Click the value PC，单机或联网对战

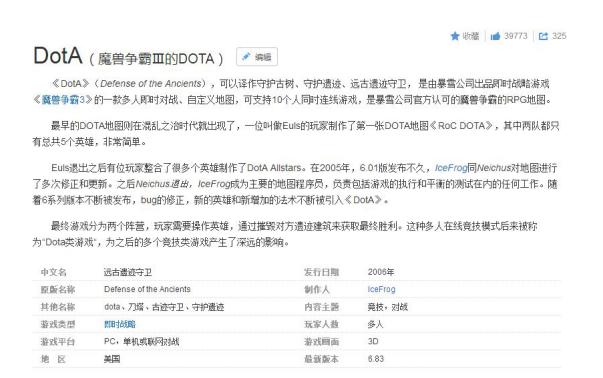pos(142,341)
